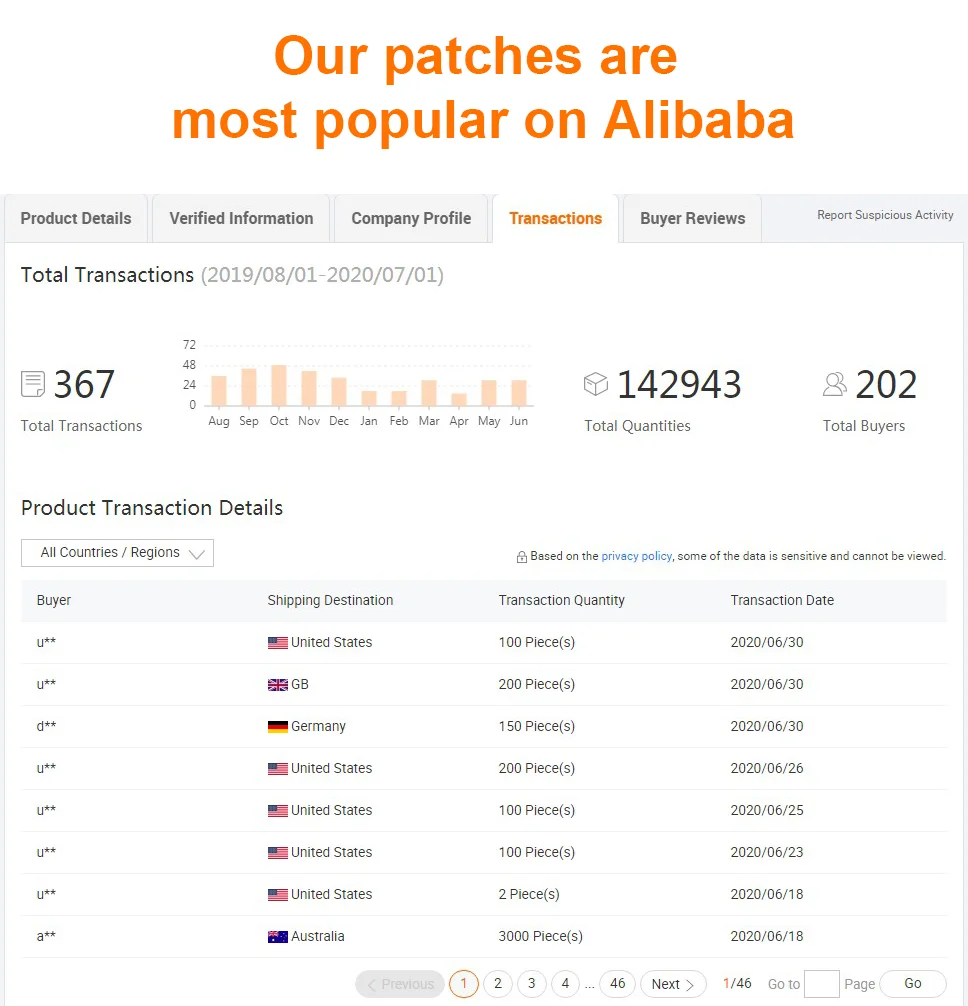This screenshot has height=1006, width=968.
Task: Click the privacy lock icon
Action: point(521,557)
